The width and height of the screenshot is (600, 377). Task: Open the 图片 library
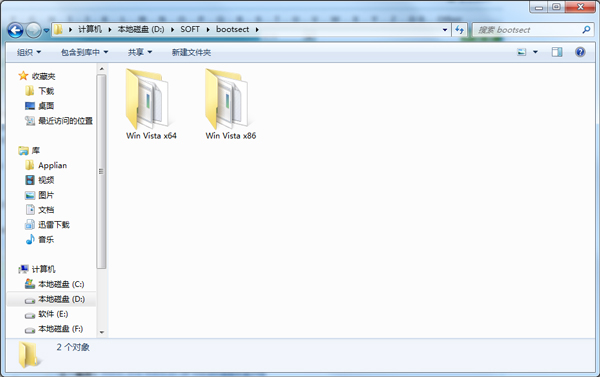click(x=46, y=195)
